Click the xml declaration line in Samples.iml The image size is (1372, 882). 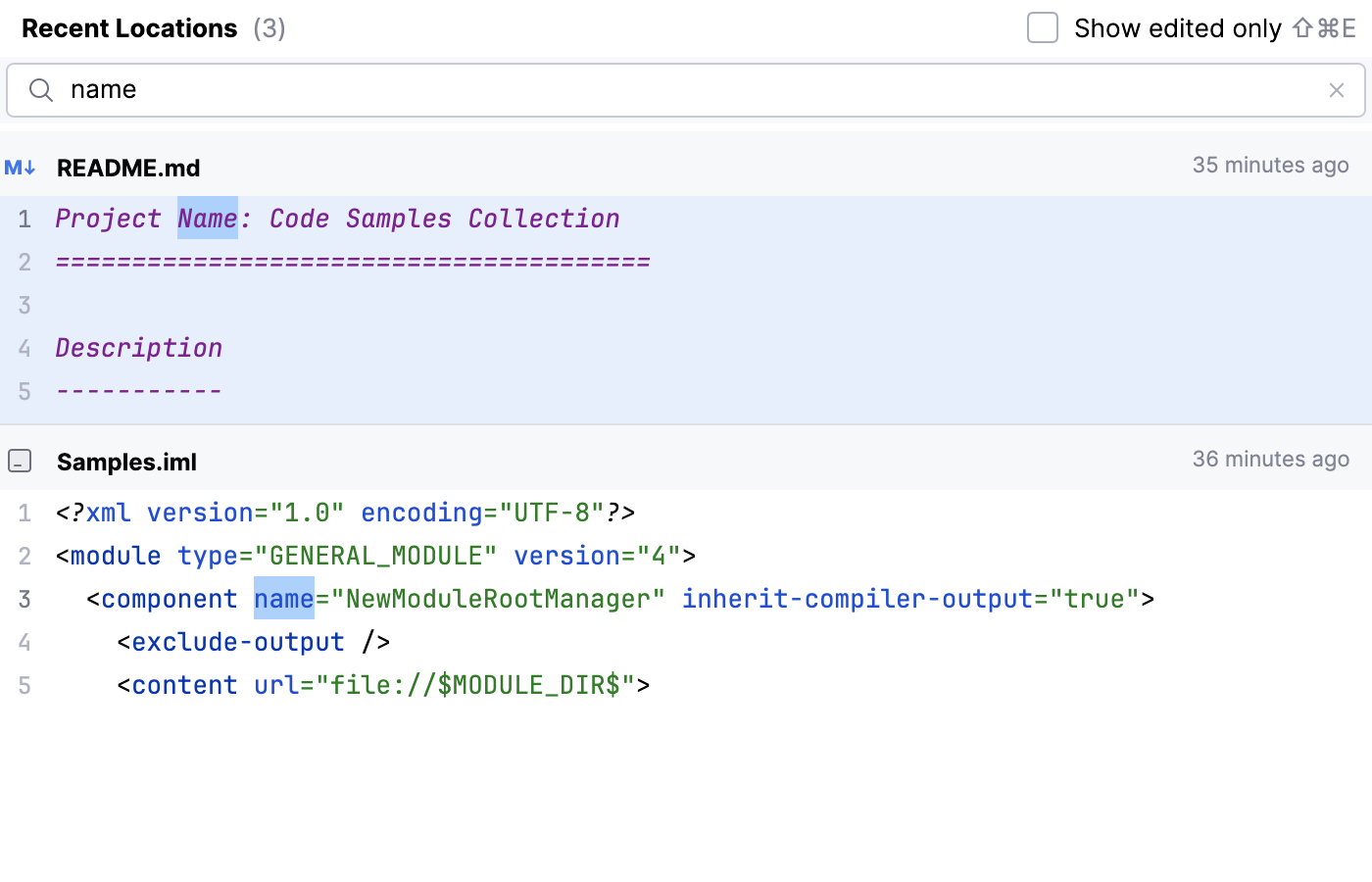[345, 513]
